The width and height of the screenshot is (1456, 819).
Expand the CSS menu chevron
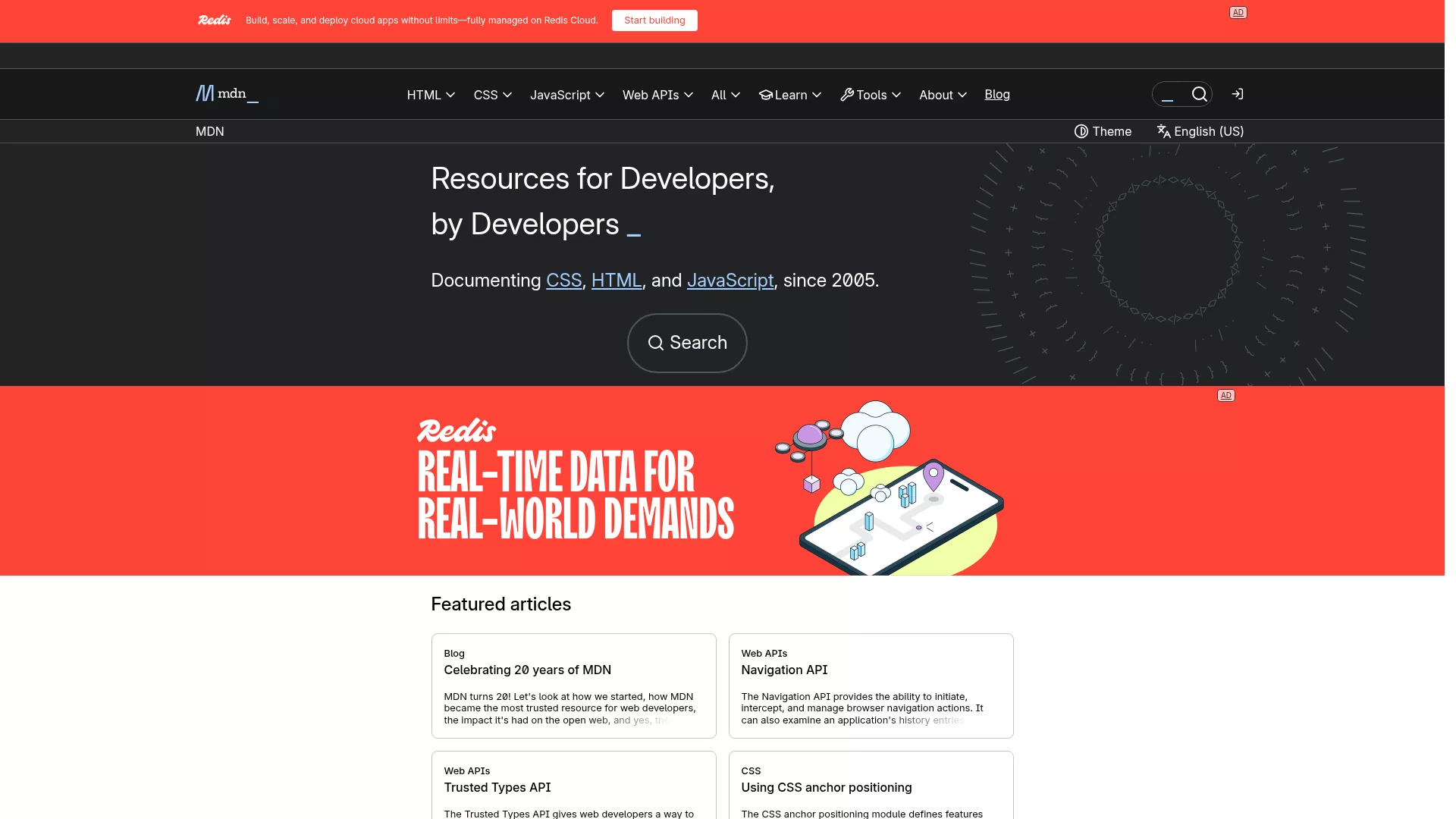coord(507,95)
